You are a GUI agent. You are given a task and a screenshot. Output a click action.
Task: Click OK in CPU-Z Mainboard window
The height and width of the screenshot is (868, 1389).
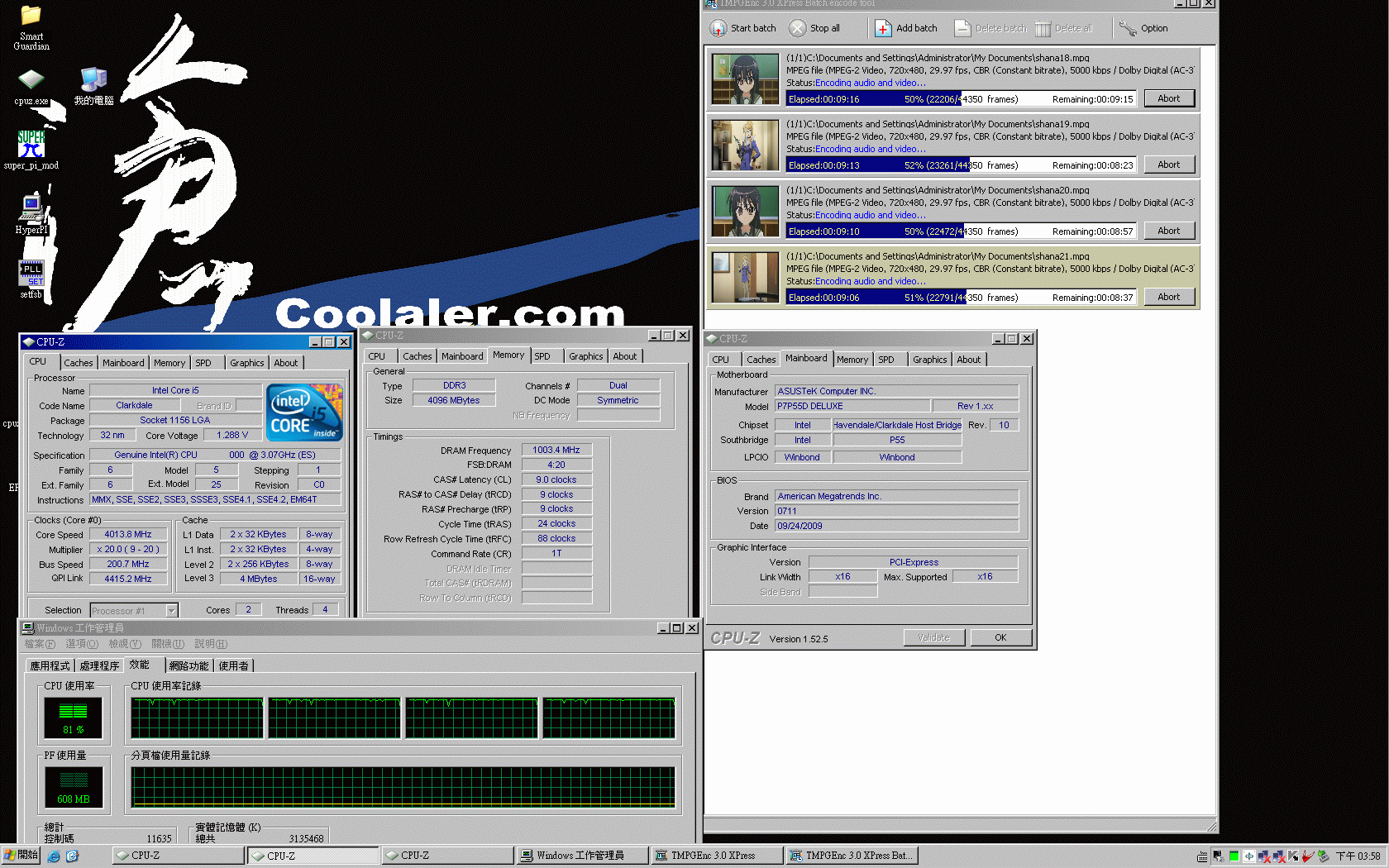point(1000,637)
